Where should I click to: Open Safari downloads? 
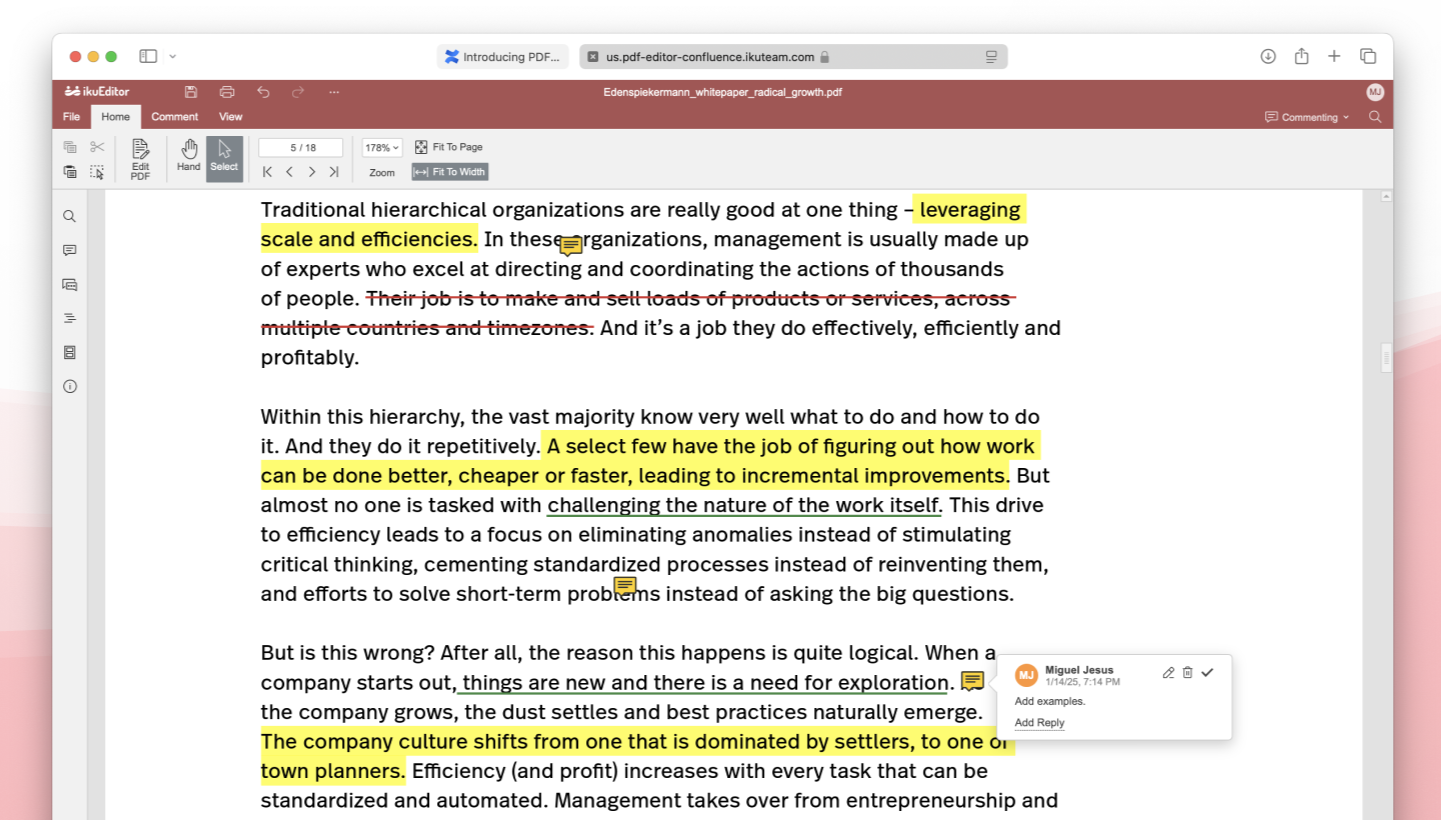point(1268,57)
